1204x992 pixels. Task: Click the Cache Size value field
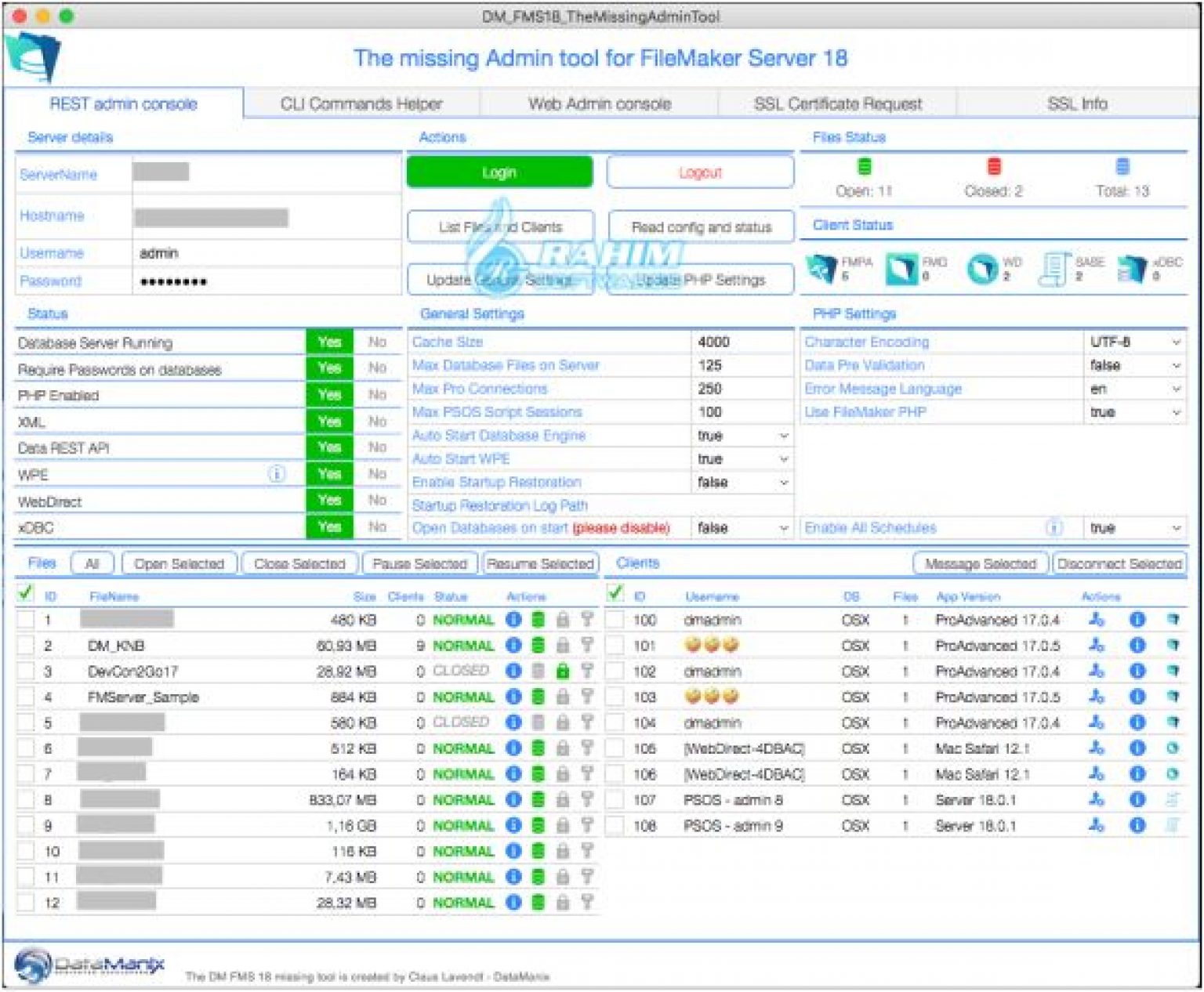click(740, 342)
